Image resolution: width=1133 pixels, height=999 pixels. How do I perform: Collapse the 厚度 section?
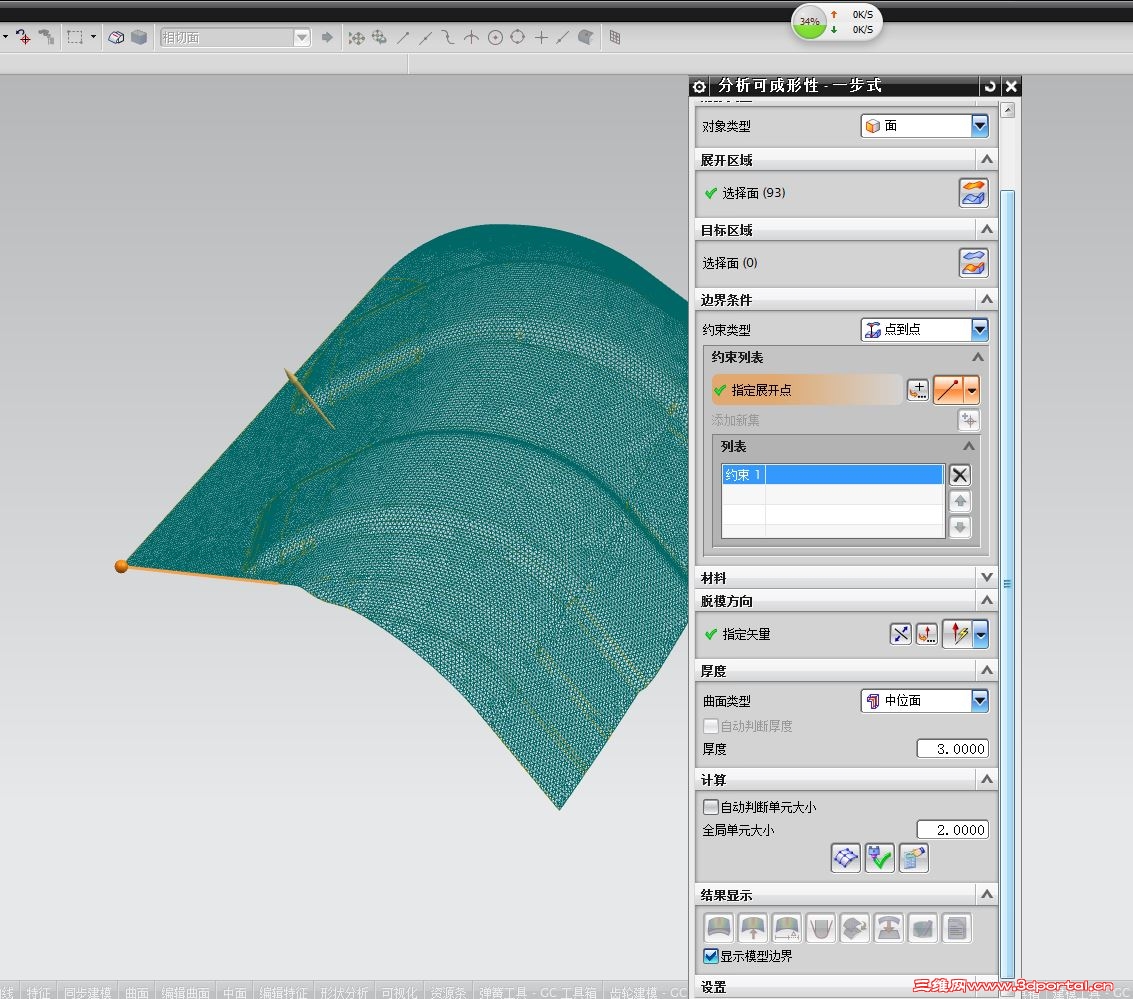[986, 670]
